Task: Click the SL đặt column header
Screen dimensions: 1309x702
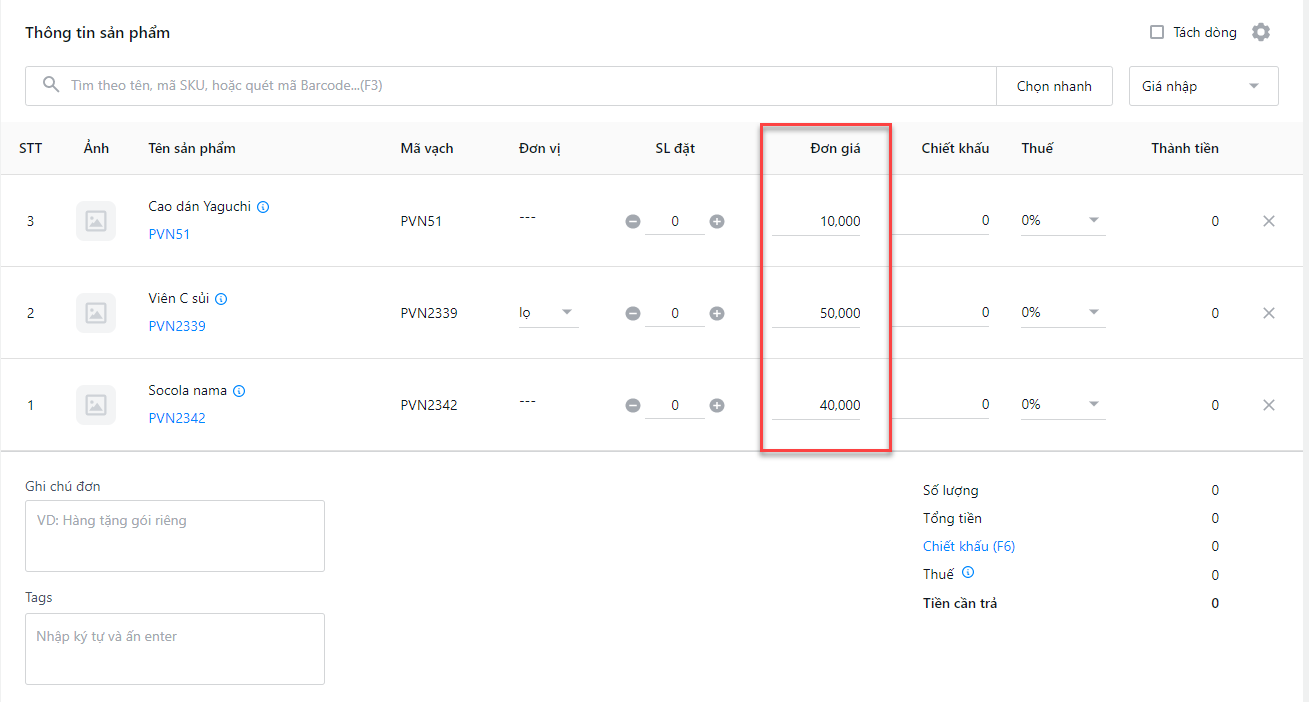Action: [675, 148]
